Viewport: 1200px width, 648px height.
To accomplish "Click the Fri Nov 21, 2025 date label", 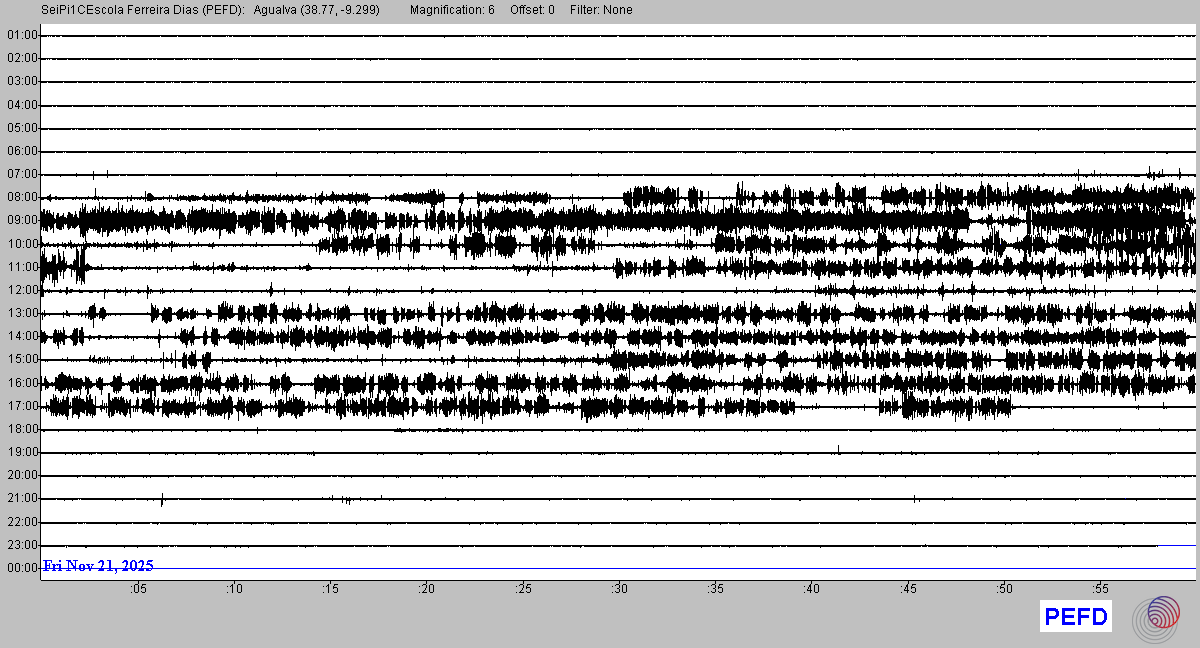I will pos(98,566).
